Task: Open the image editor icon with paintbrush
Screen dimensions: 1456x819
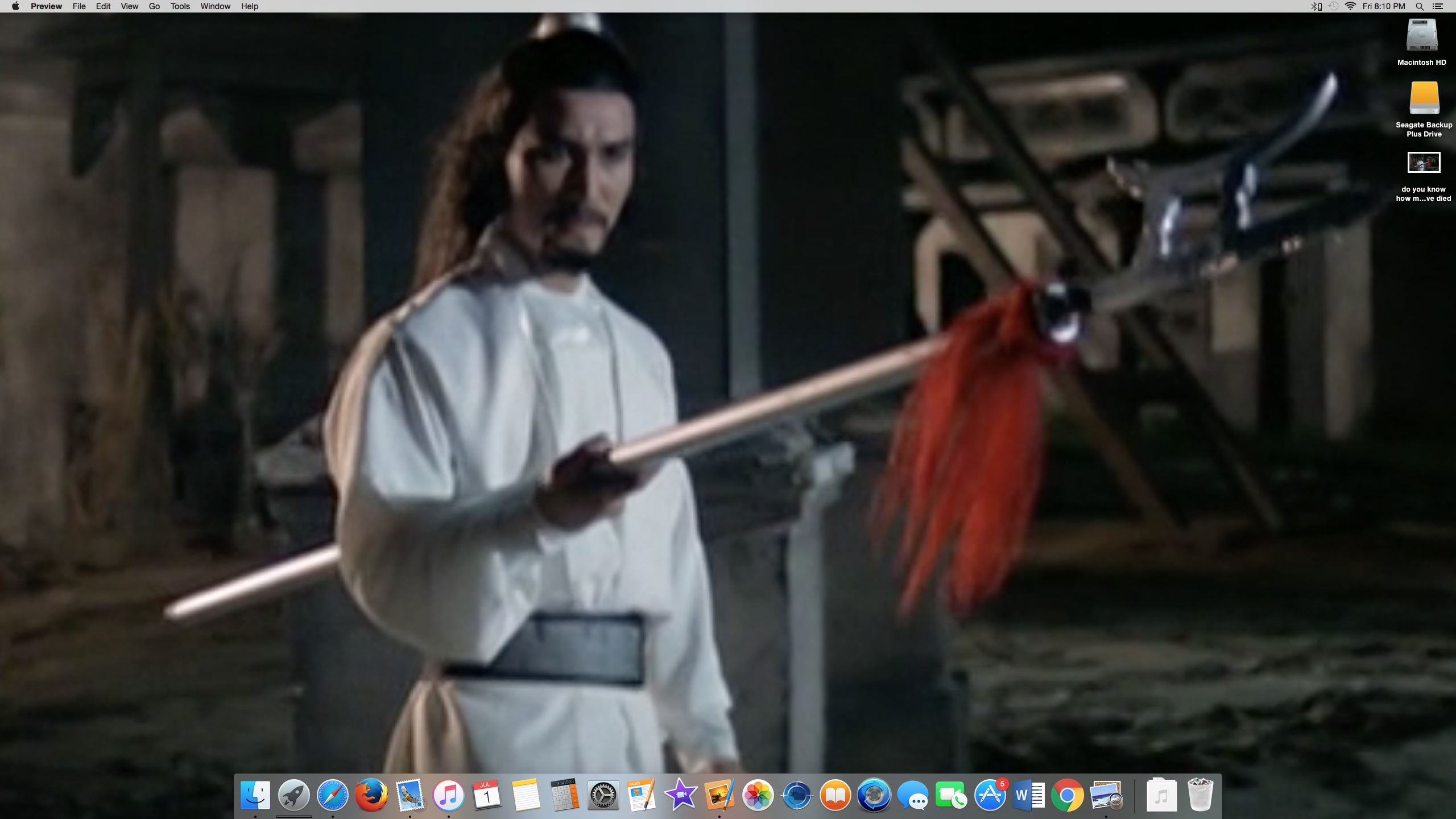Action: tap(719, 795)
